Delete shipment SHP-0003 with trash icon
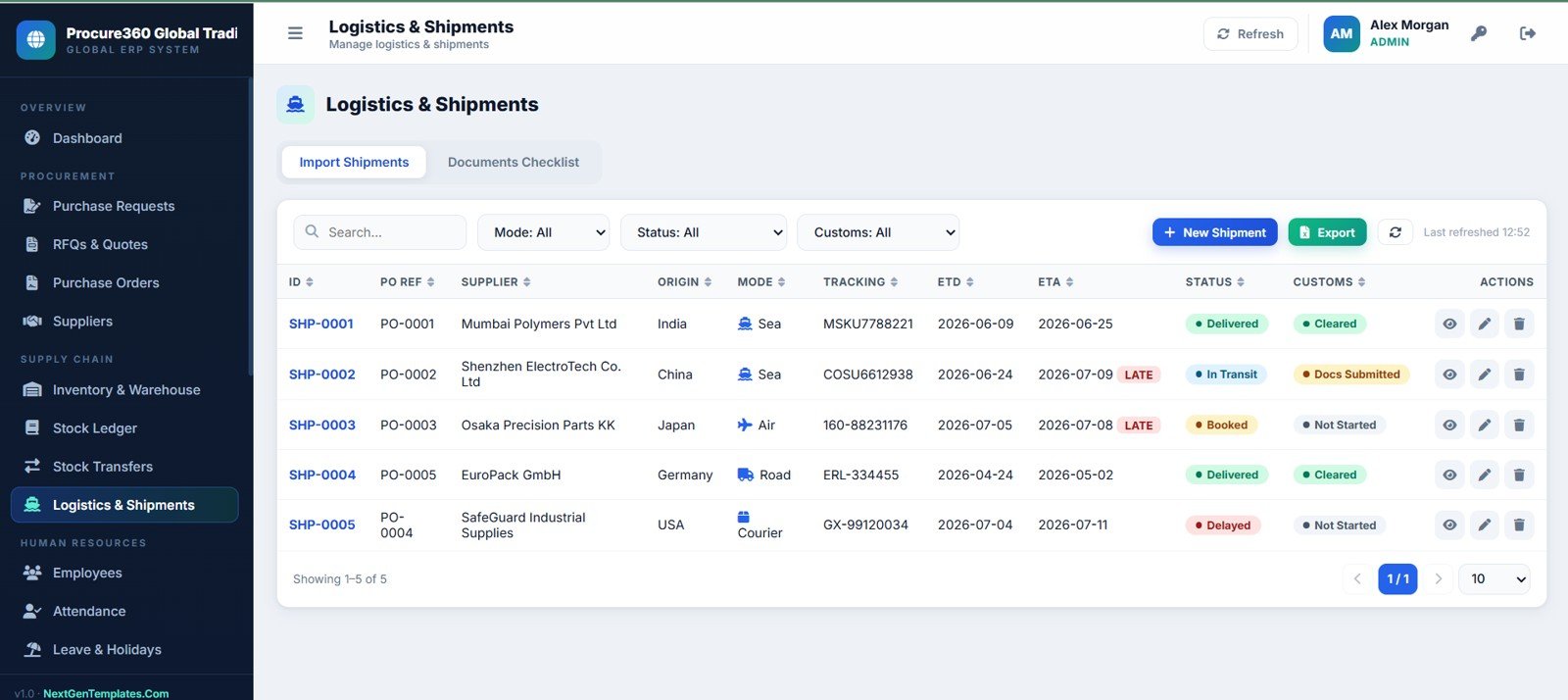 [x=1519, y=425]
